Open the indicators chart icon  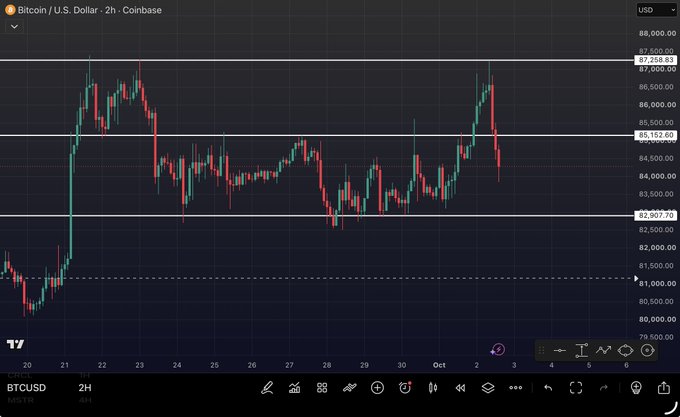(x=294, y=388)
